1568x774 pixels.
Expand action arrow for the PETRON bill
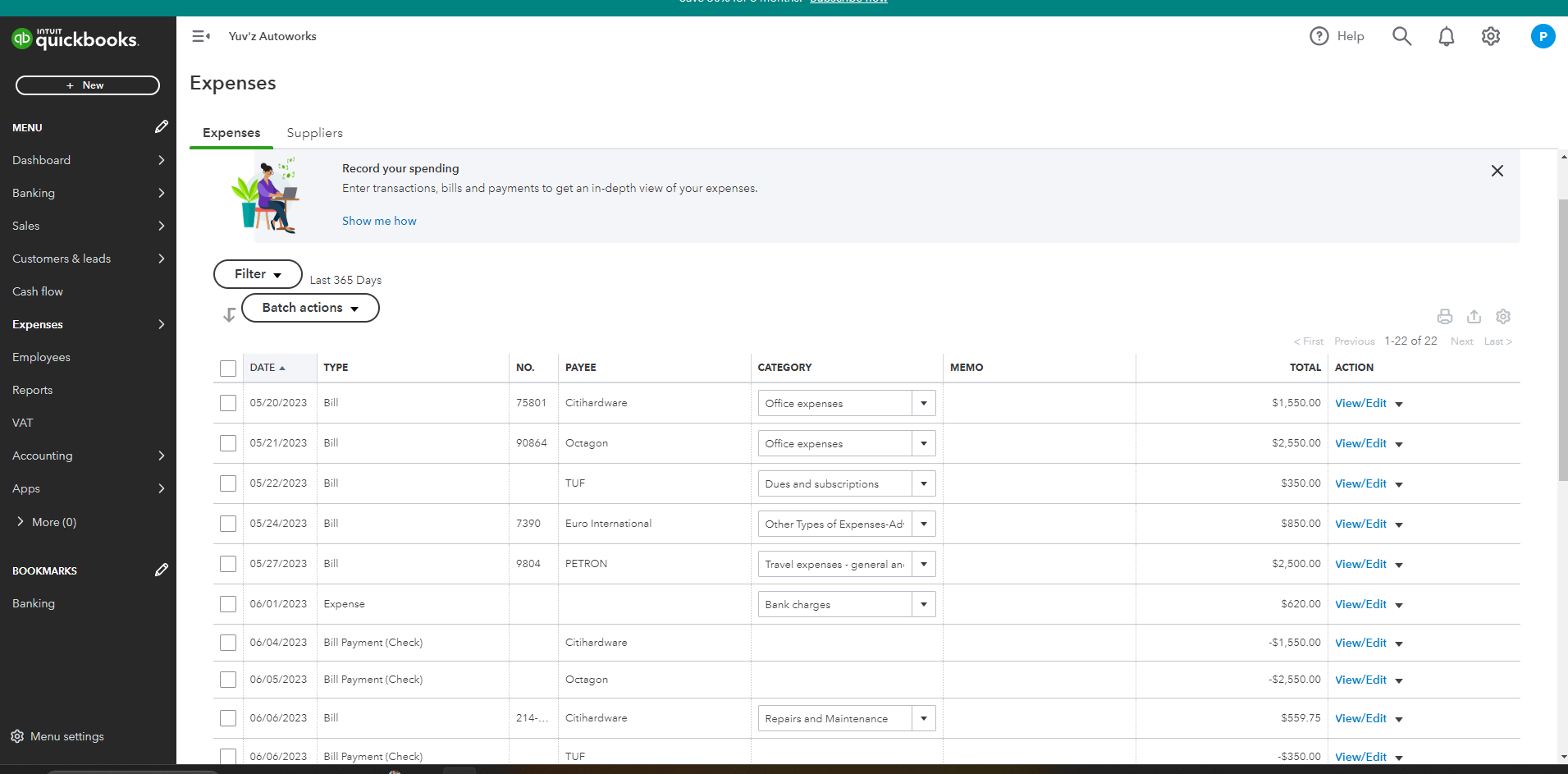click(x=1399, y=565)
